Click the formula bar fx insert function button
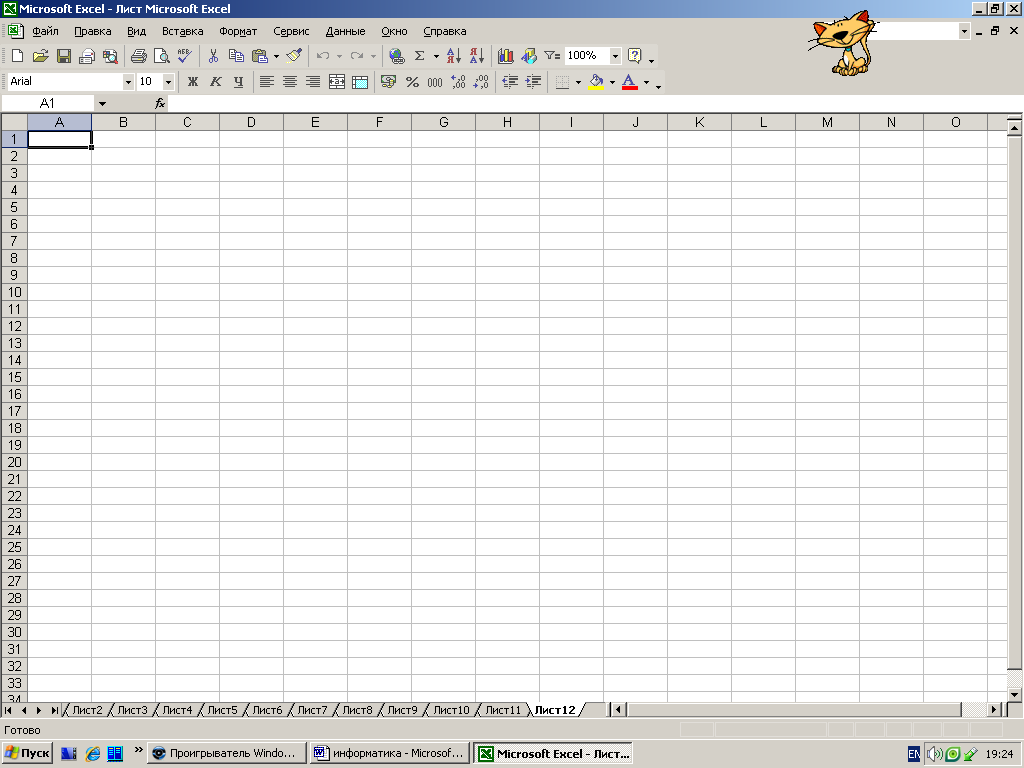 click(x=160, y=103)
